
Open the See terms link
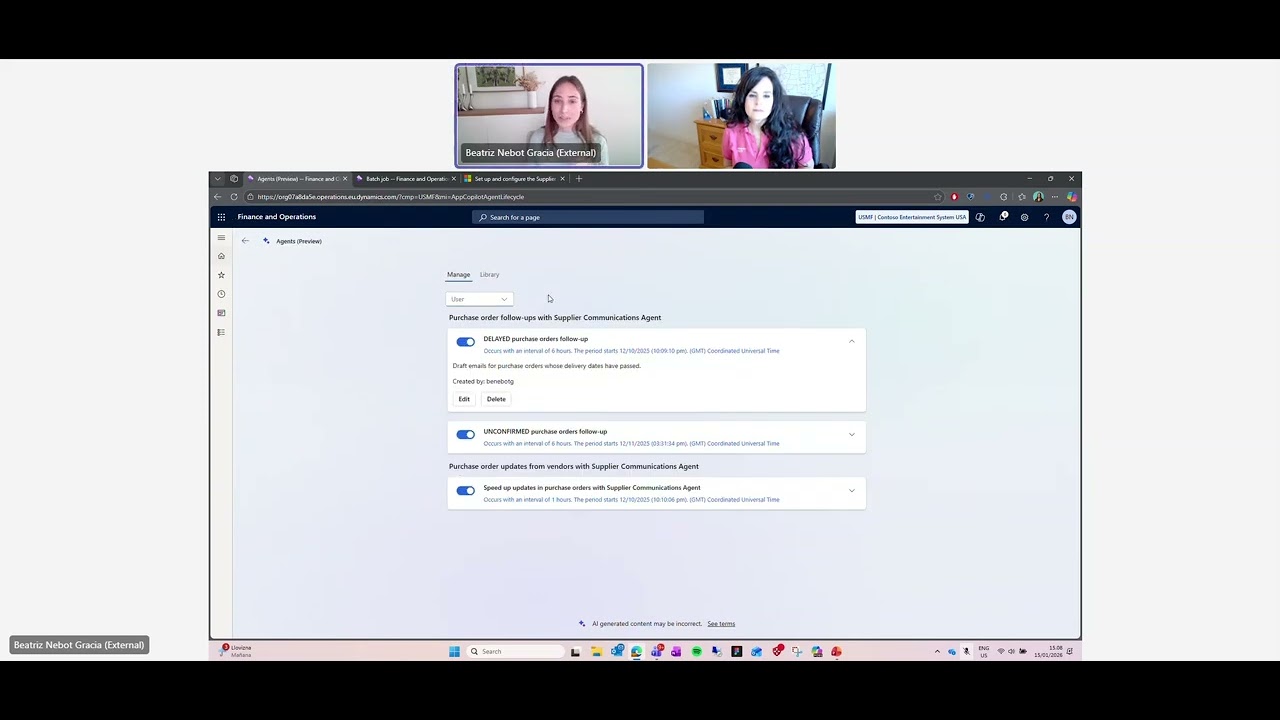click(721, 624)
